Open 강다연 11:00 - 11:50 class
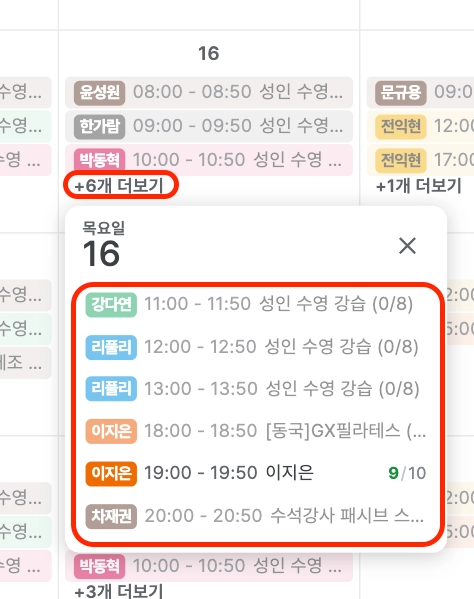Viewport: 474px width, 599px height. point(256,304)
